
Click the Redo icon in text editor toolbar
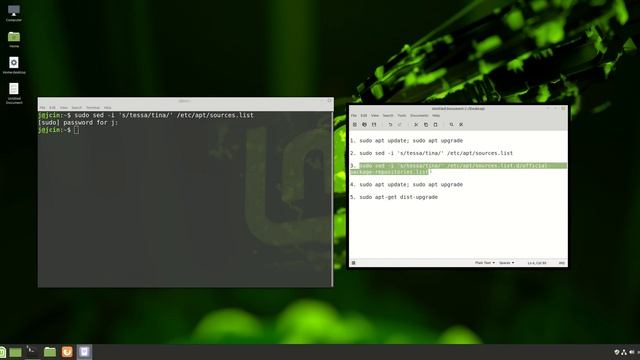pyautogui.click(x=400, y=124)
